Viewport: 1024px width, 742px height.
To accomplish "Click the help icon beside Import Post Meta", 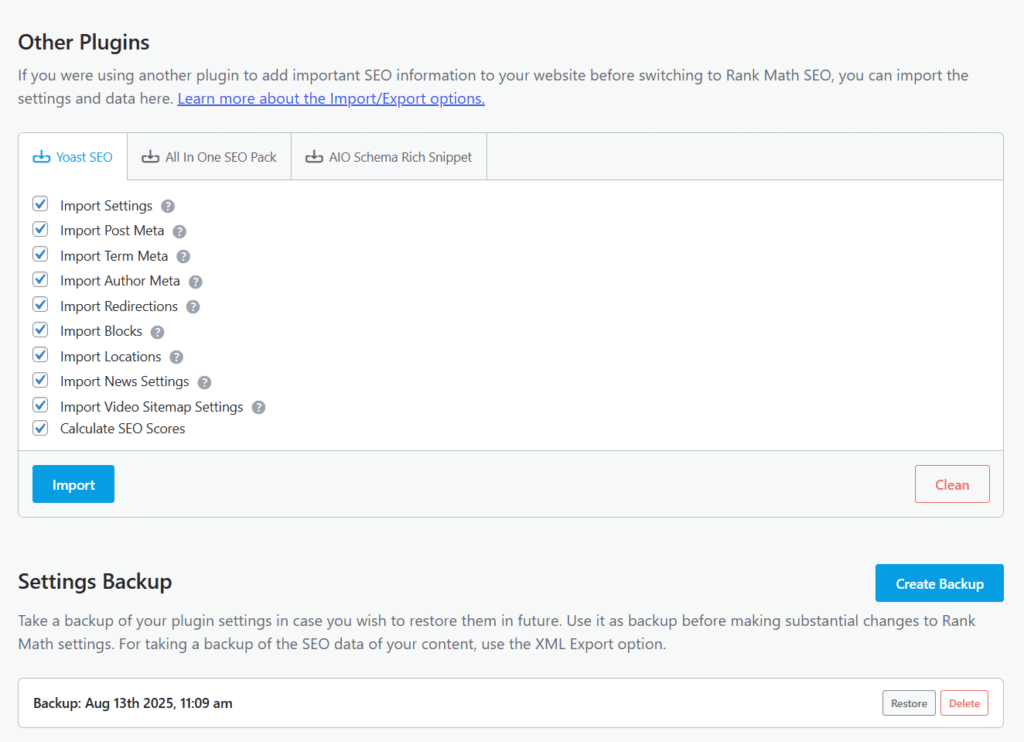I will tap(180, 231).
